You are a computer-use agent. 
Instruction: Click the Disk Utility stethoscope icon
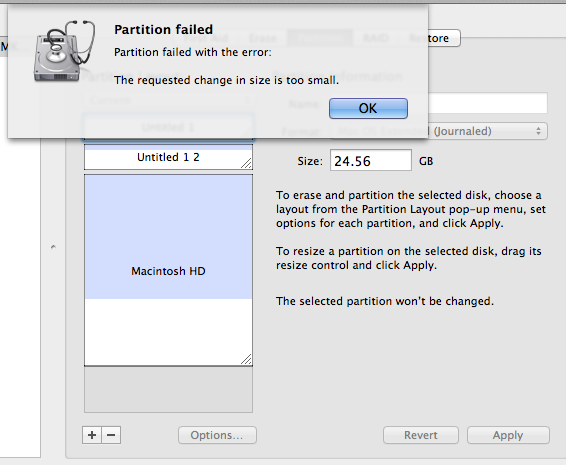65,51
